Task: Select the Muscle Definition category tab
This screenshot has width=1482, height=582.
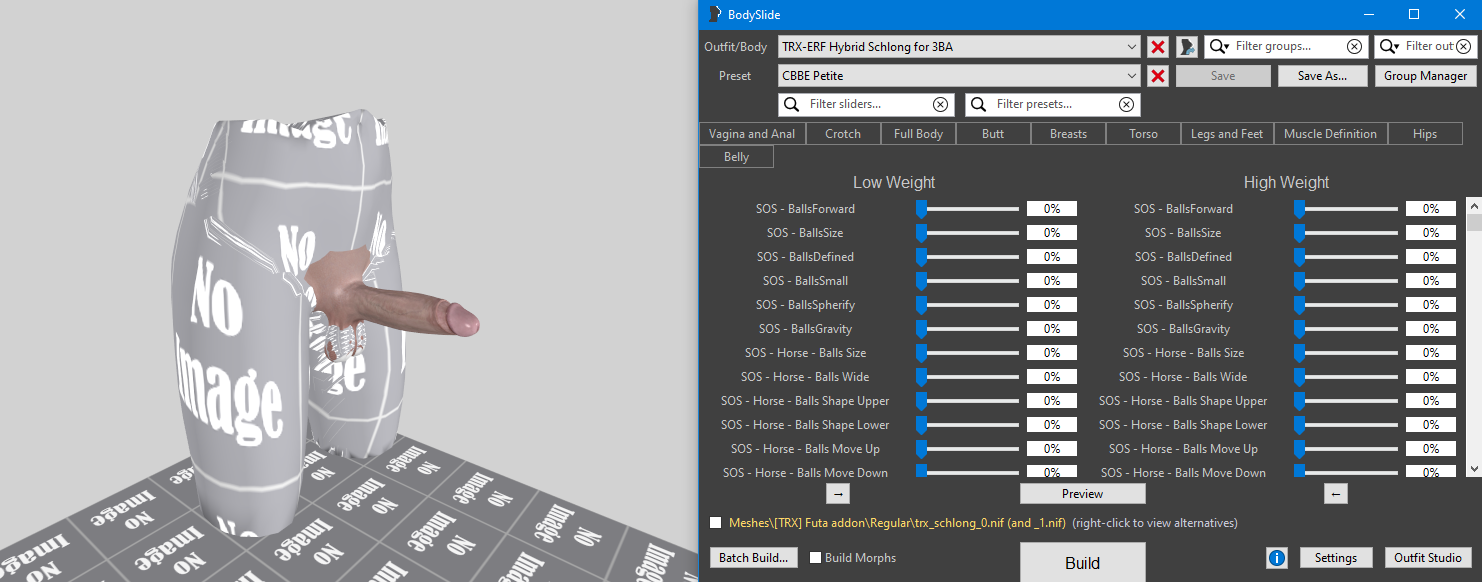Action: (x=1330, y=134)
